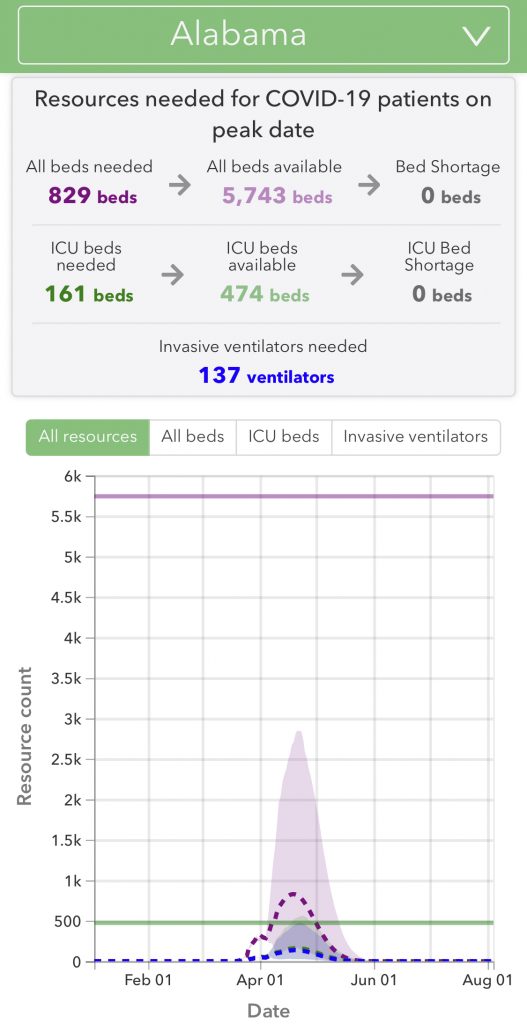Click the 161 ICU beds needed value

click(89, 295)
